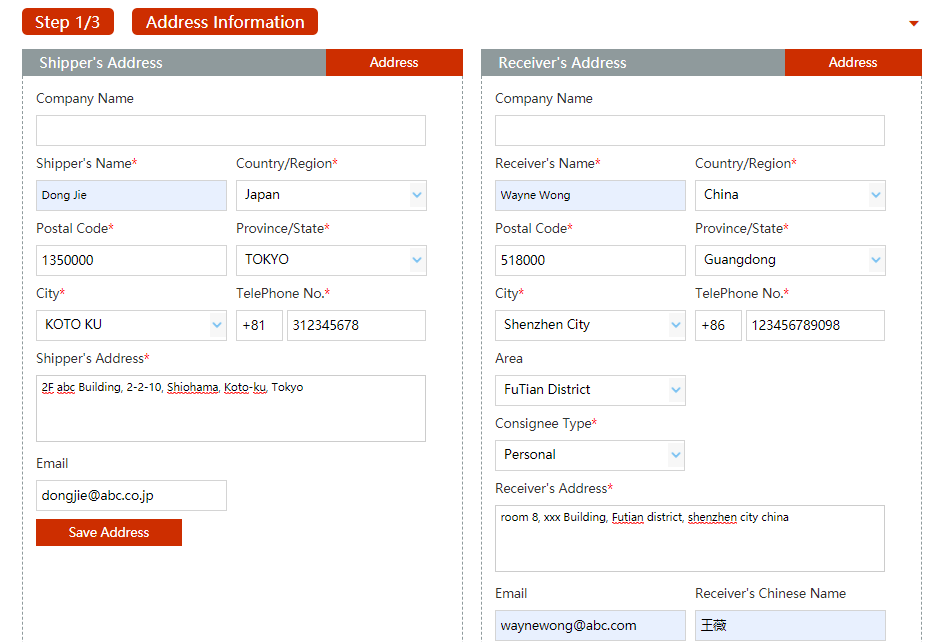This screenshot has height=642, width=948.
Task: Open the Shenzhen City dropdown
Action: 590,325
